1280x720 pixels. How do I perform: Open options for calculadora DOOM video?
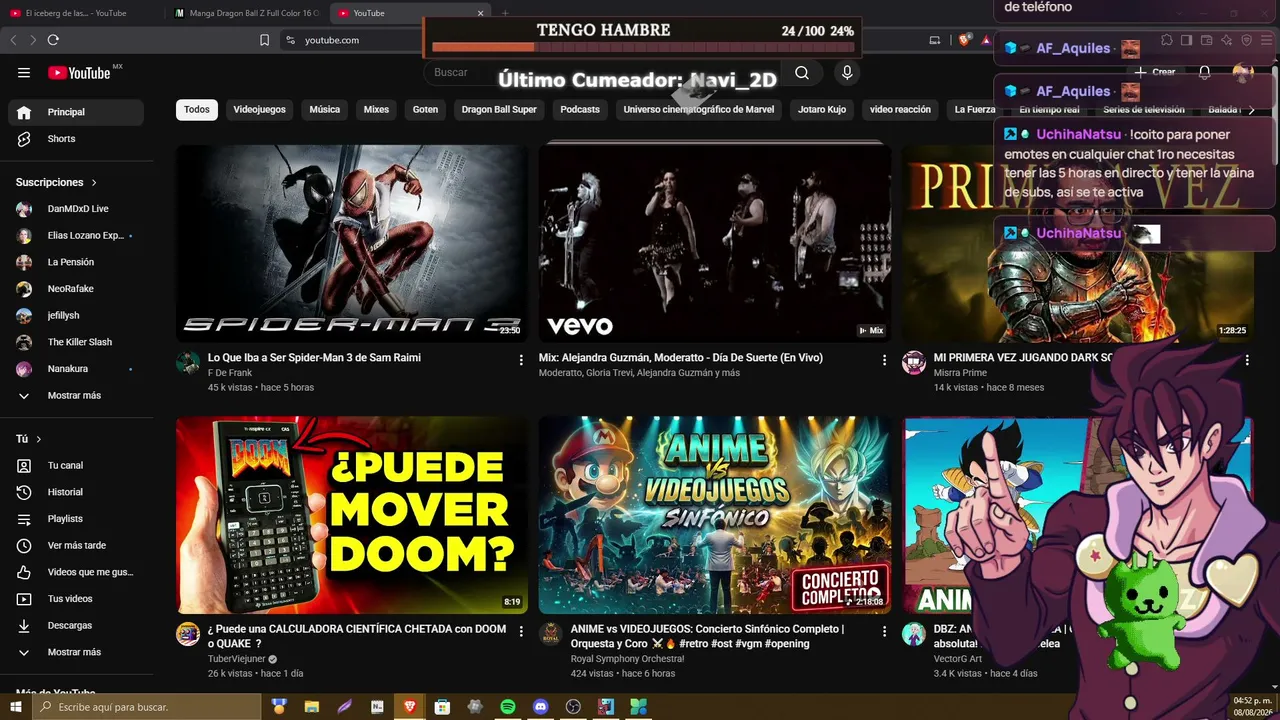pos(521,632)
